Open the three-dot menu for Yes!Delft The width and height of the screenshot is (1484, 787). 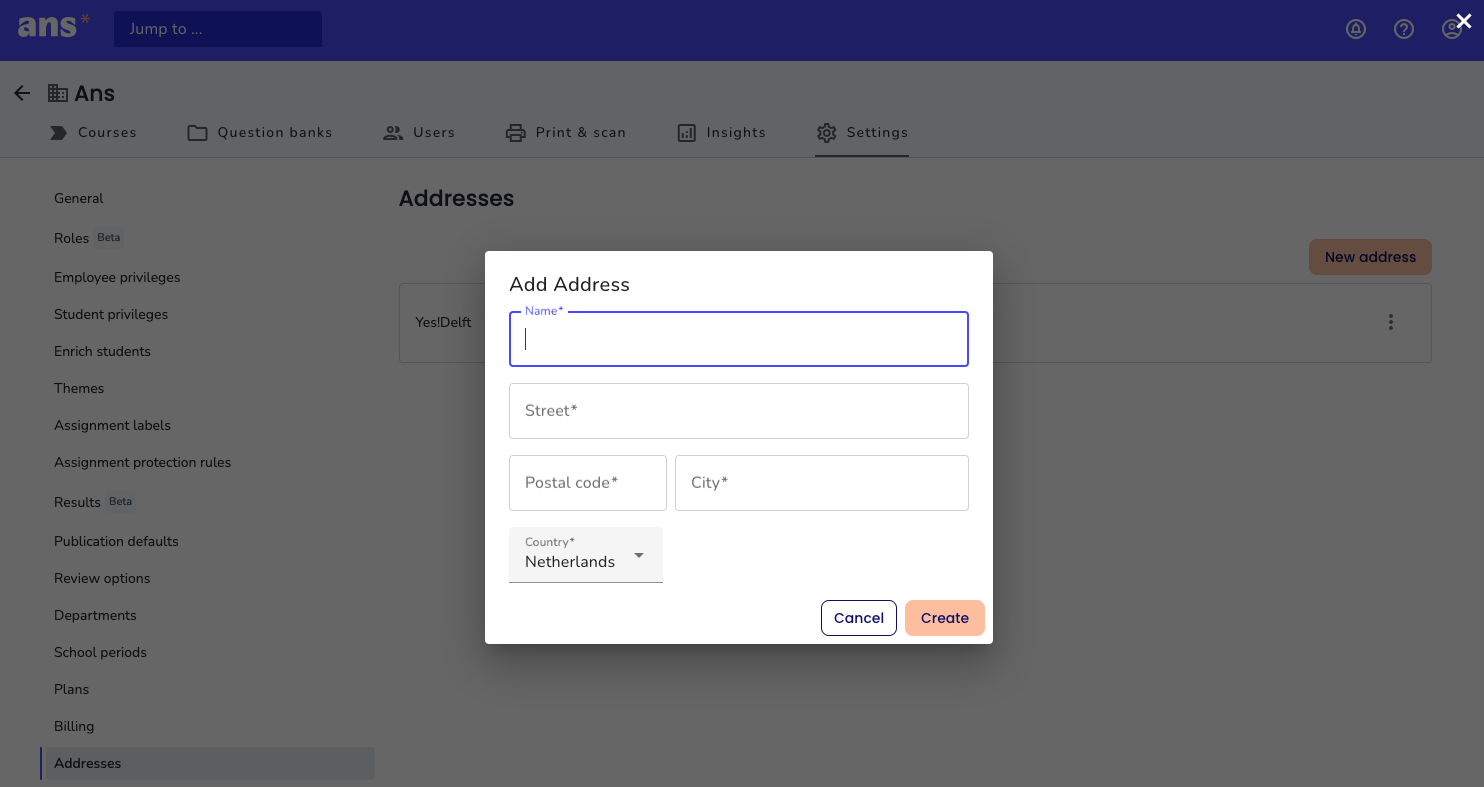pyautogui.click(x=1390, y=322)
